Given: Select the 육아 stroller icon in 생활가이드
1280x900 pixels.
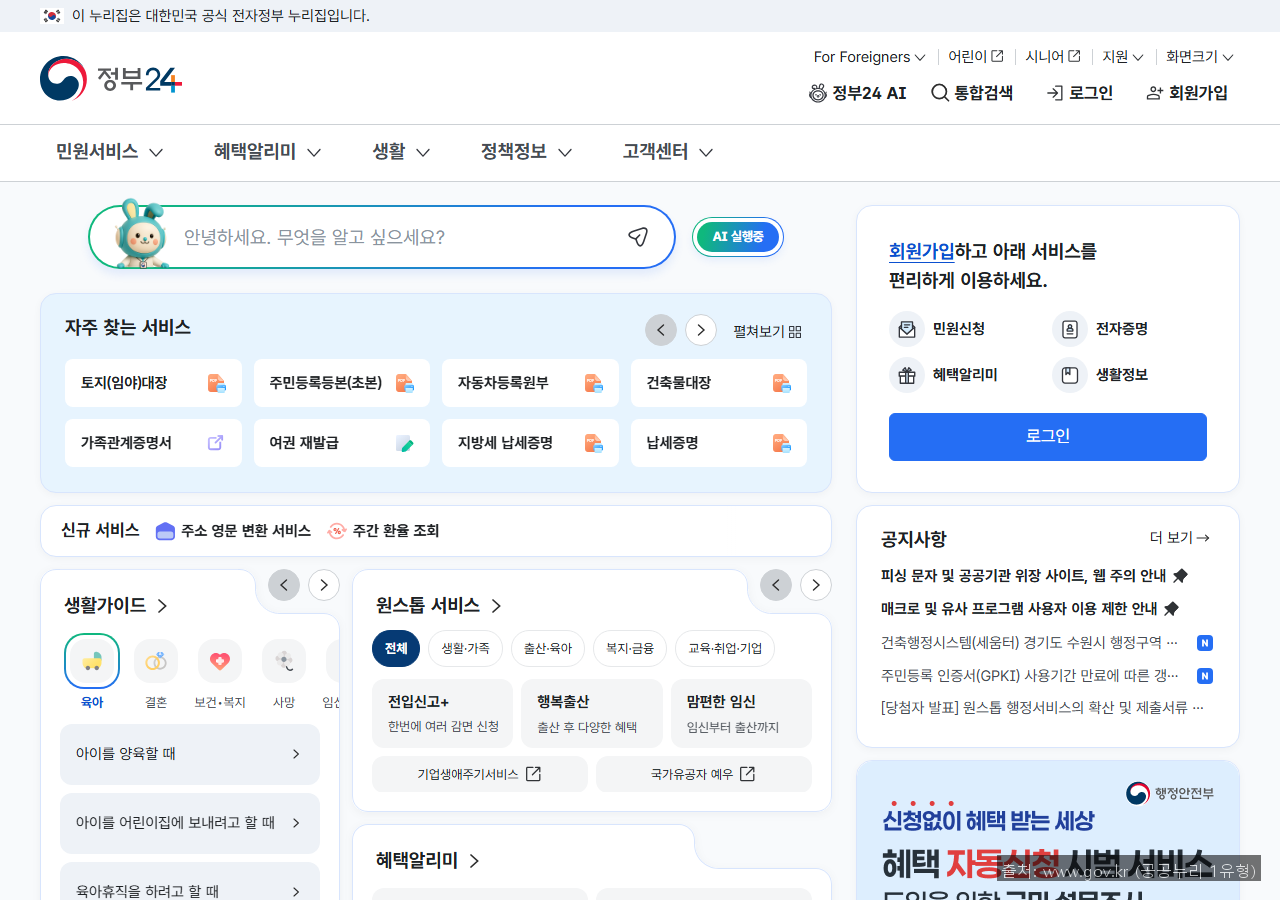Looking at the screenshot, I should pyautogui.click(x=91, y=660).
